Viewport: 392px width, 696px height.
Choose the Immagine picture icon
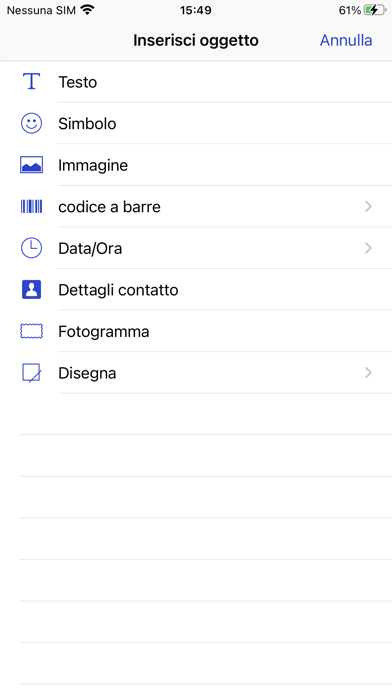[31, 165]
